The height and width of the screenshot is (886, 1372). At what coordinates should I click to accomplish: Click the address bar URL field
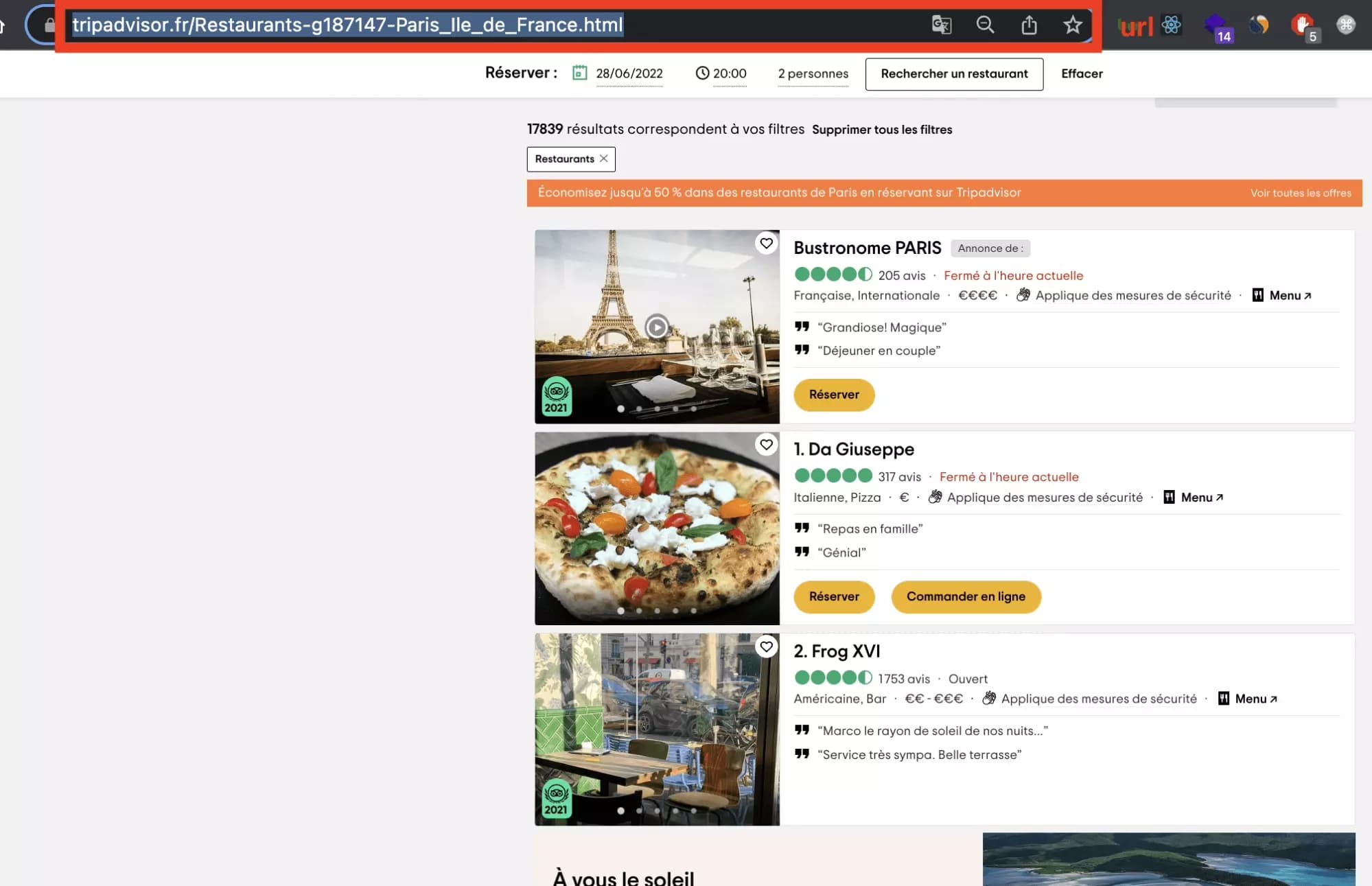point(494,25)
